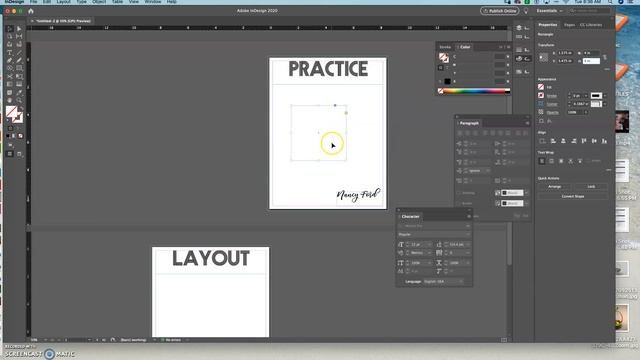Image resolution: width=640 pixels, height=360 pixels.
Task: Open the Layout menu
Action: coord(63,2)
